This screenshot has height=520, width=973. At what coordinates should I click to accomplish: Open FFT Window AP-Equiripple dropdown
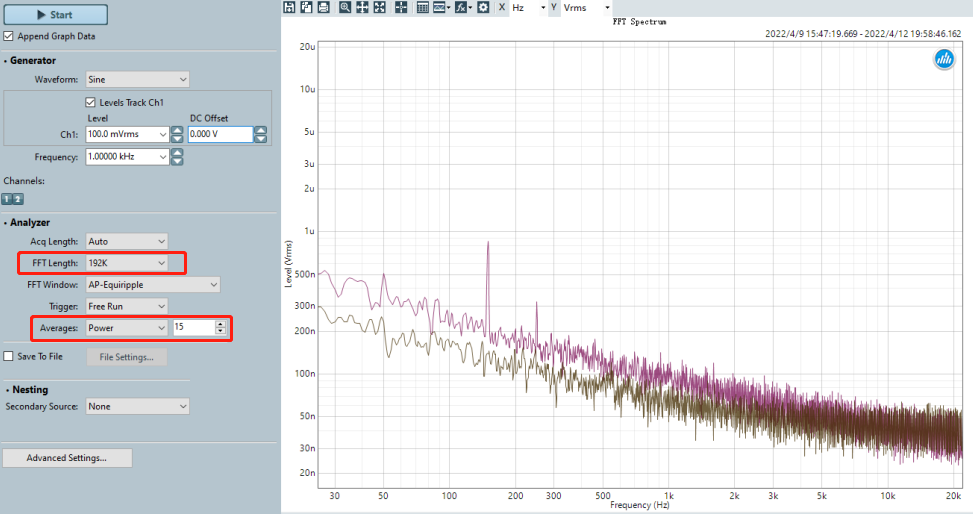153,285
